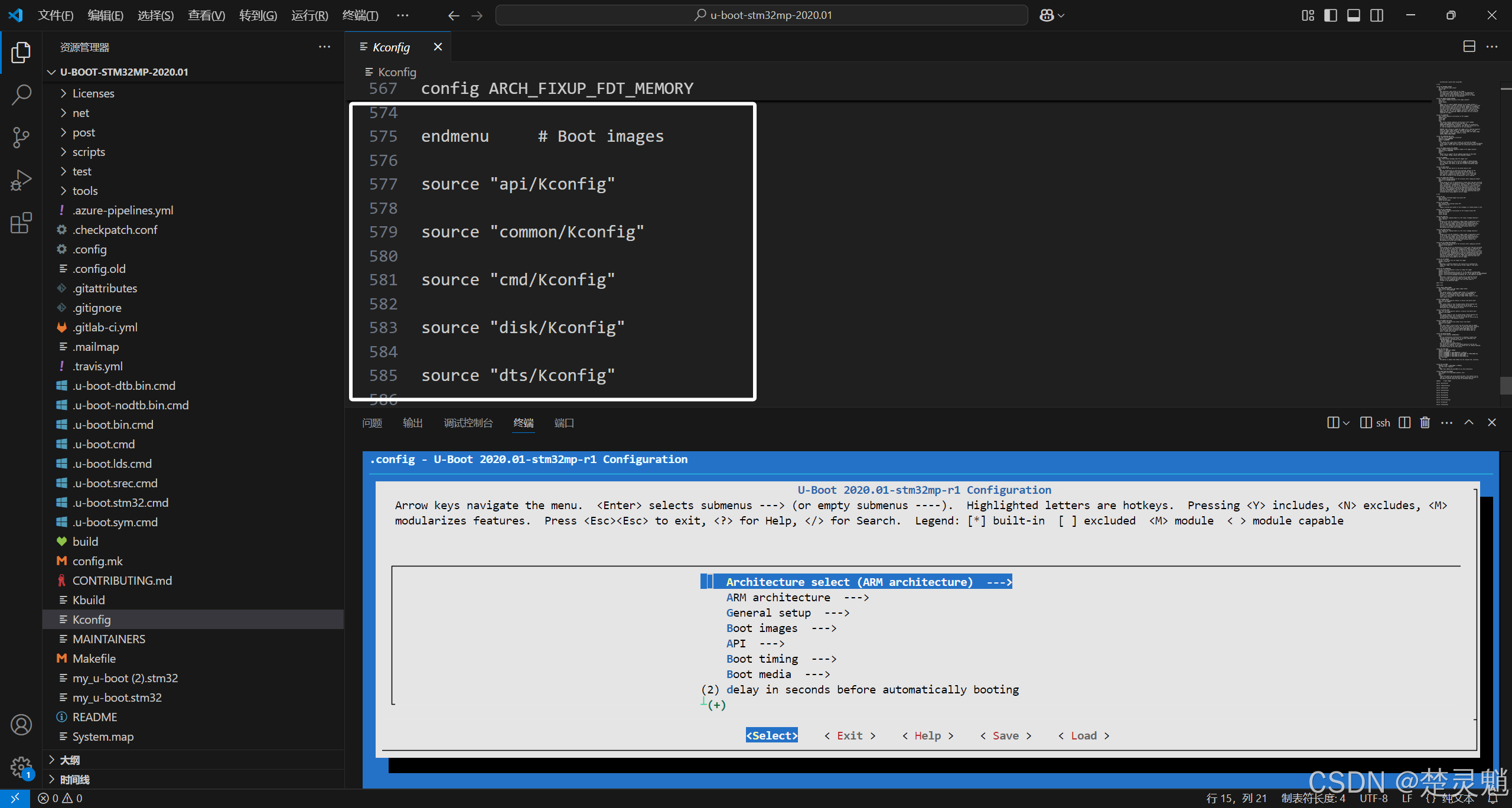This screenshot has height=808, width=1512.
Task: Switch to the 输出 panel tab
Action: click(412, 423)
